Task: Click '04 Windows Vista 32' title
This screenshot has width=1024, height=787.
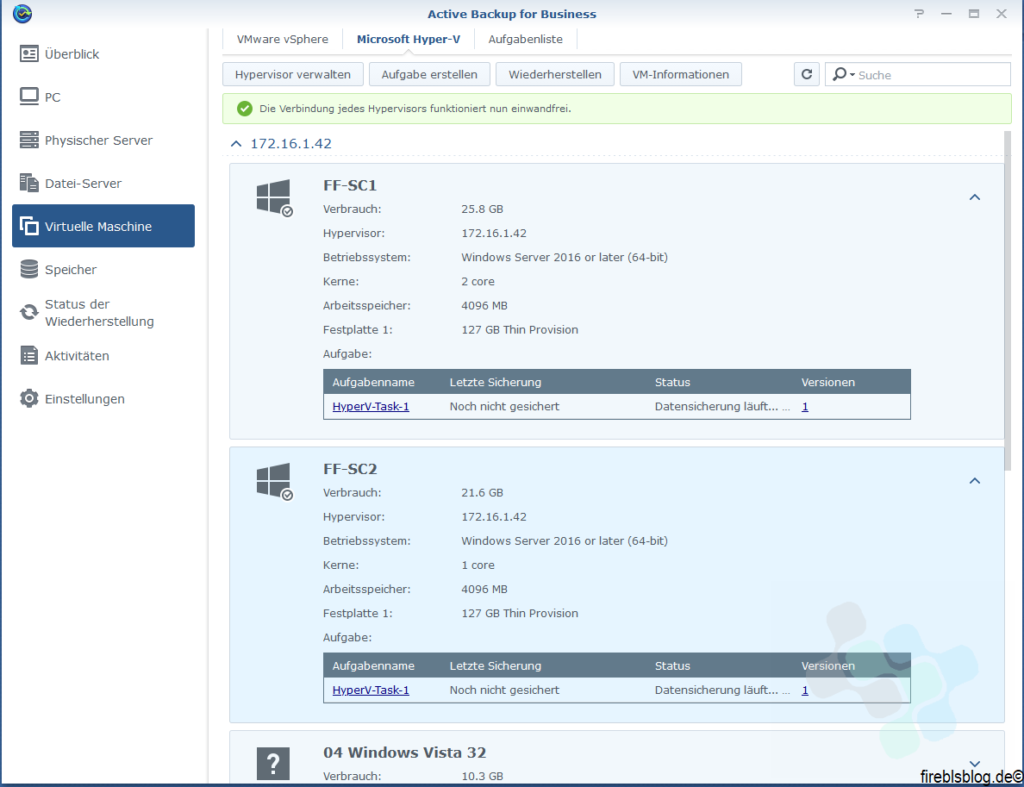Action: tap(404, 752)
